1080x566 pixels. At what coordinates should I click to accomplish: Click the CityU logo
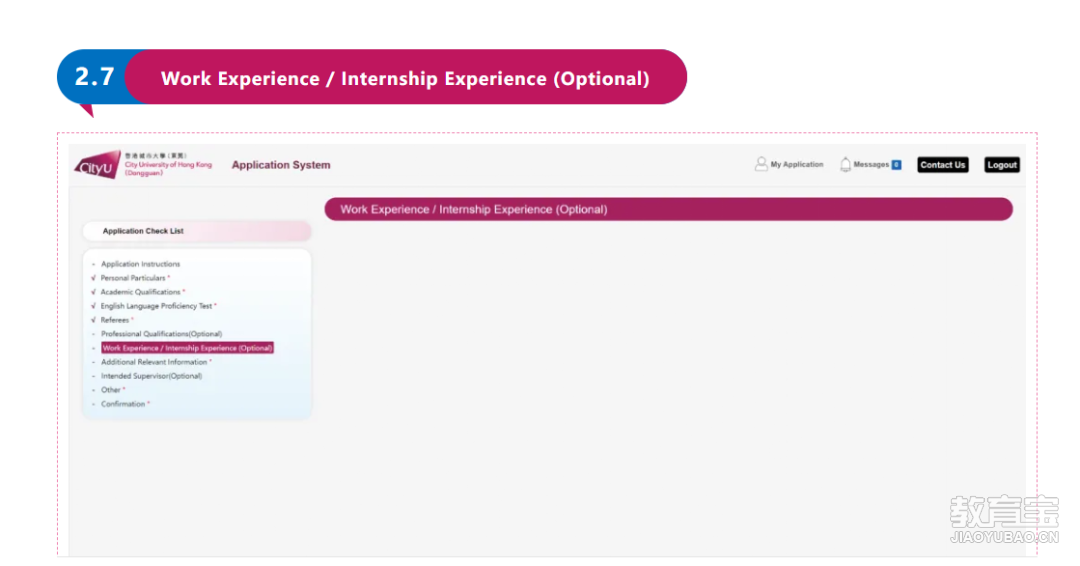(98, 165)
